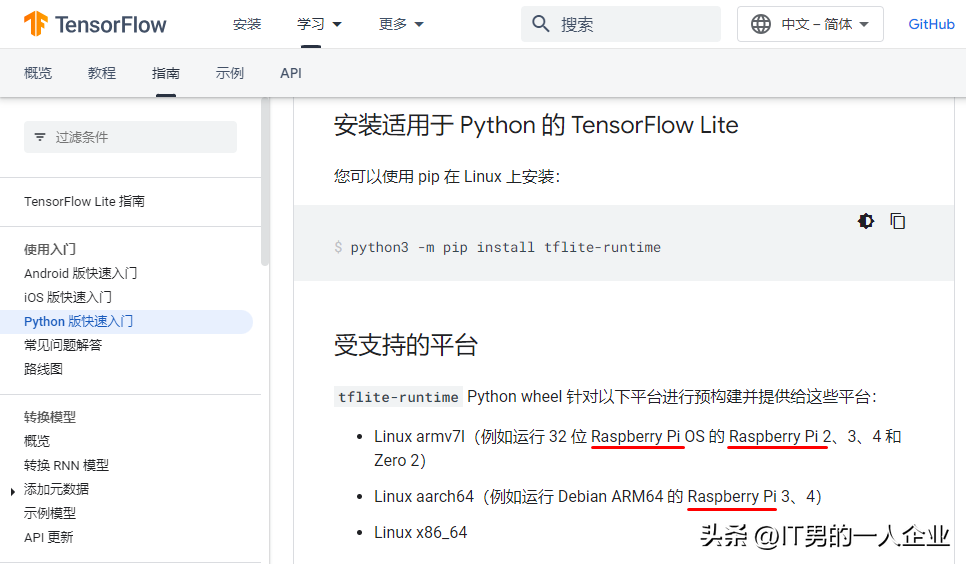Click the filter icon in sidebar
Screen dimensions: 966x564
(40, 137)
